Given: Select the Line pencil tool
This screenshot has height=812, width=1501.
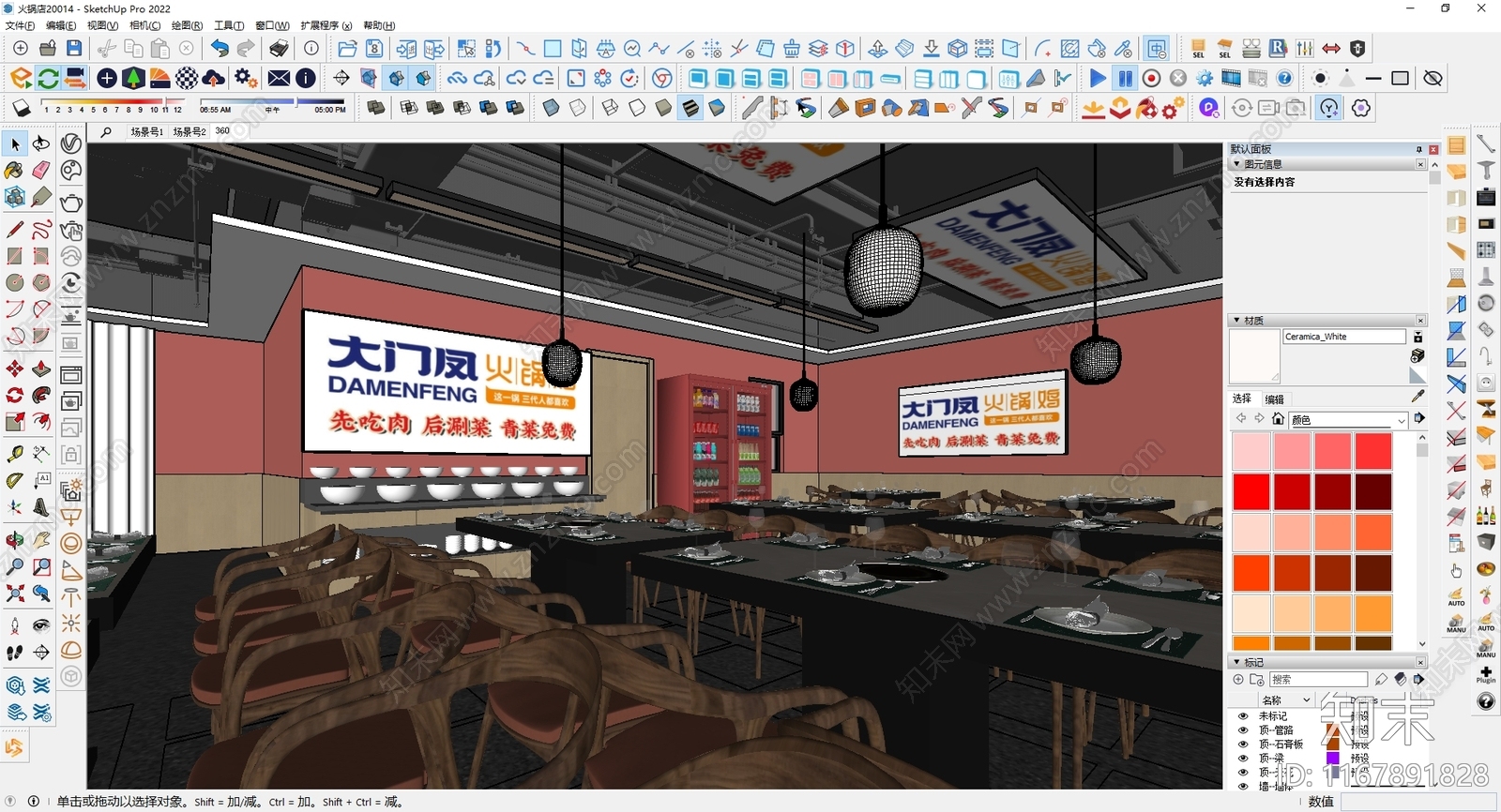Looking at the screenshot, I should pos(15,230).
